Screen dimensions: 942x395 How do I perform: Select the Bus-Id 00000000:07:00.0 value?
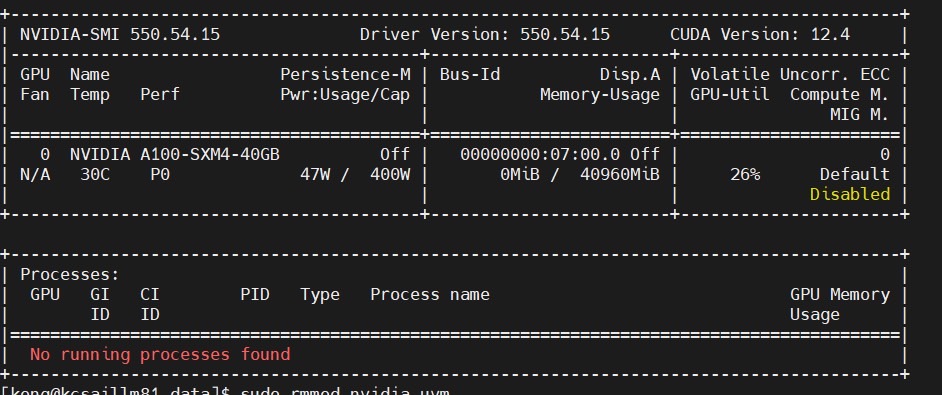click(x=540, y=155)
